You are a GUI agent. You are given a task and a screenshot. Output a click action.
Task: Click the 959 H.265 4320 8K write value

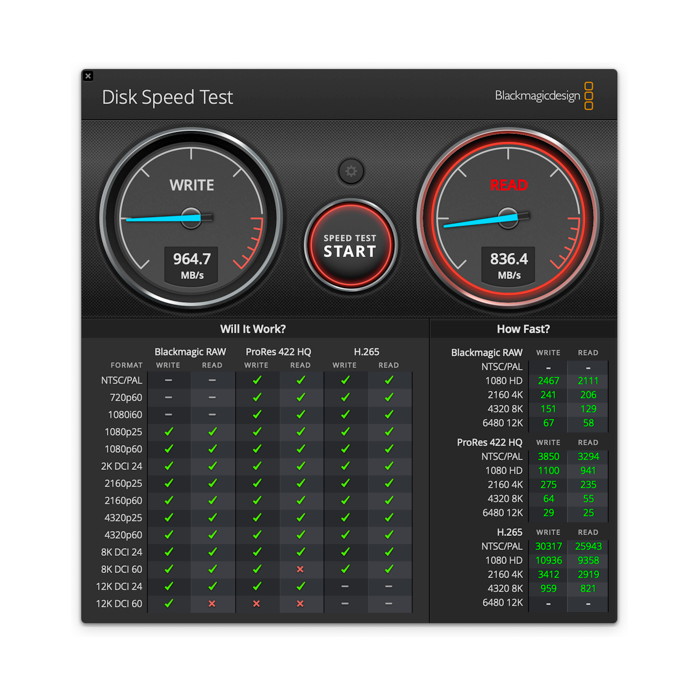click(x=548, y=588)
